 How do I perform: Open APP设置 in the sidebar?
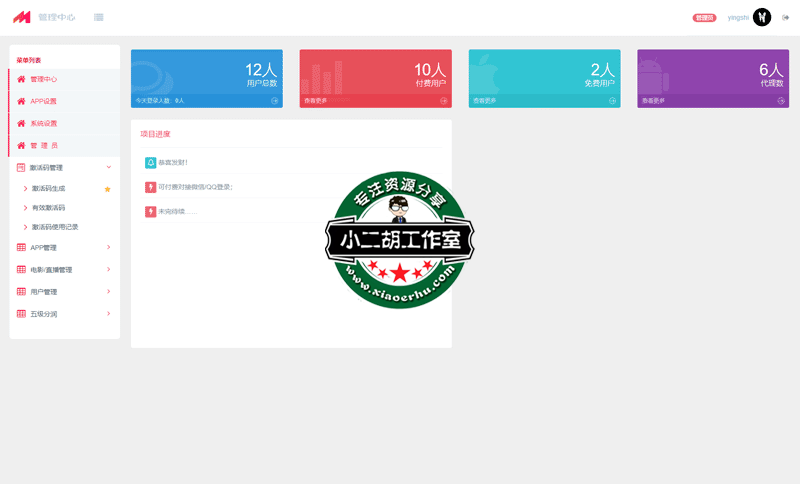[43, 101]
